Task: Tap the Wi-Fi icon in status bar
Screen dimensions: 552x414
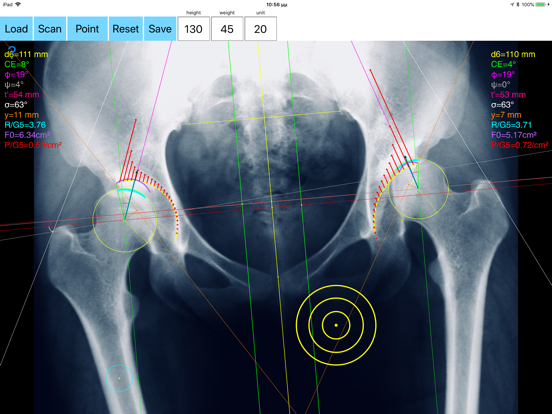Action: (18, 5)
